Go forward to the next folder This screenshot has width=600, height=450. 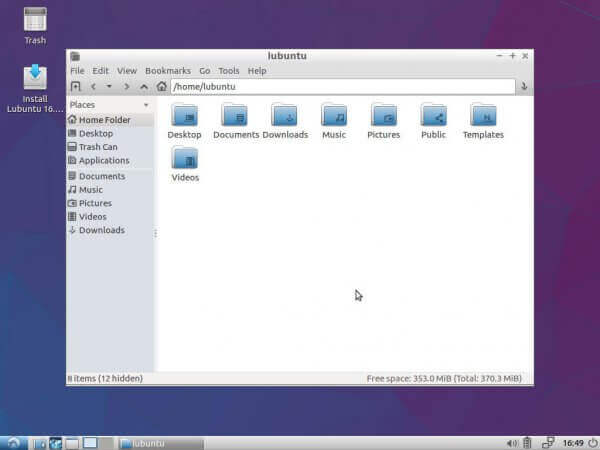(x=127, y=86)
